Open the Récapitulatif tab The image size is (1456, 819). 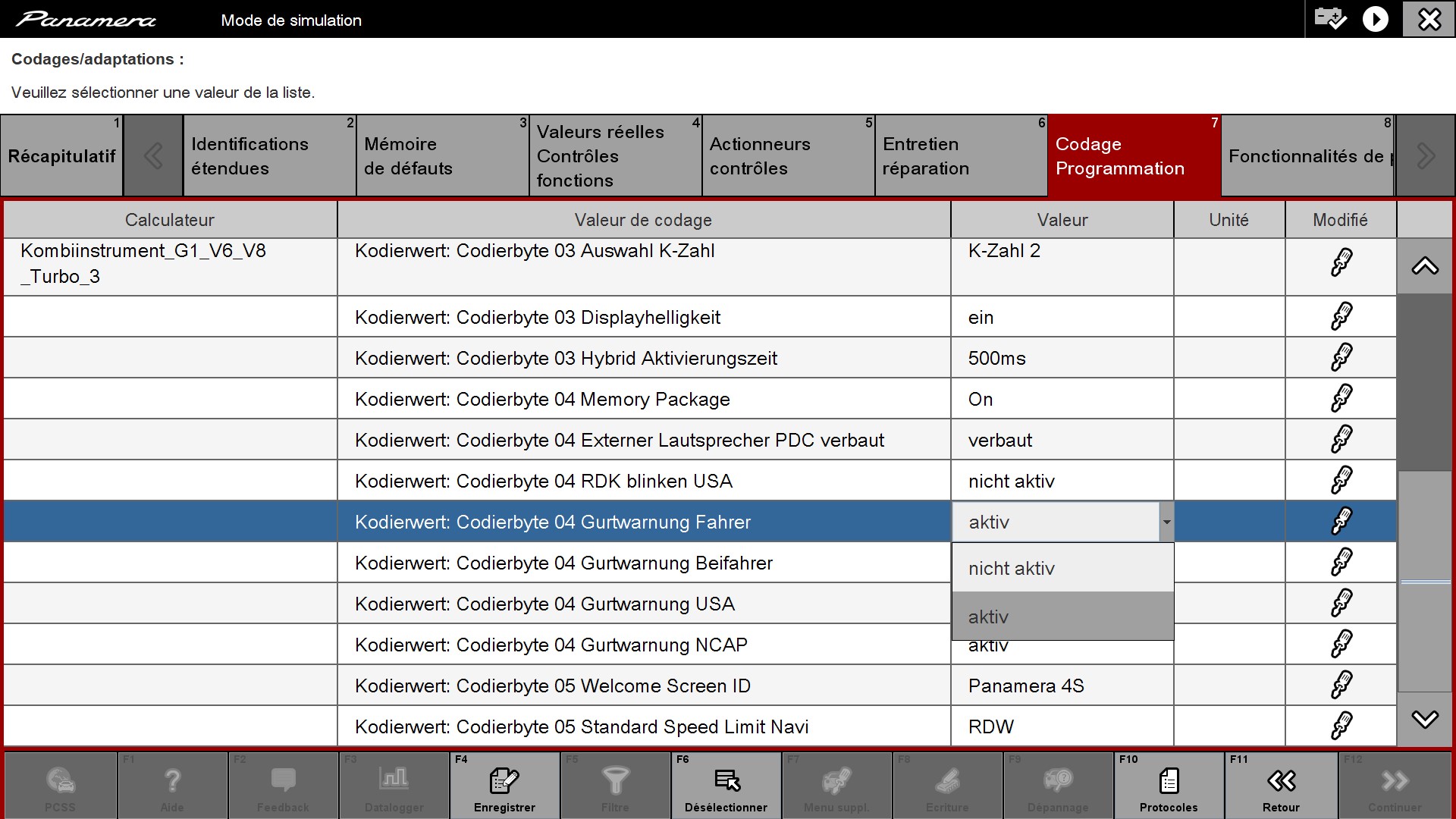[61, 156]
